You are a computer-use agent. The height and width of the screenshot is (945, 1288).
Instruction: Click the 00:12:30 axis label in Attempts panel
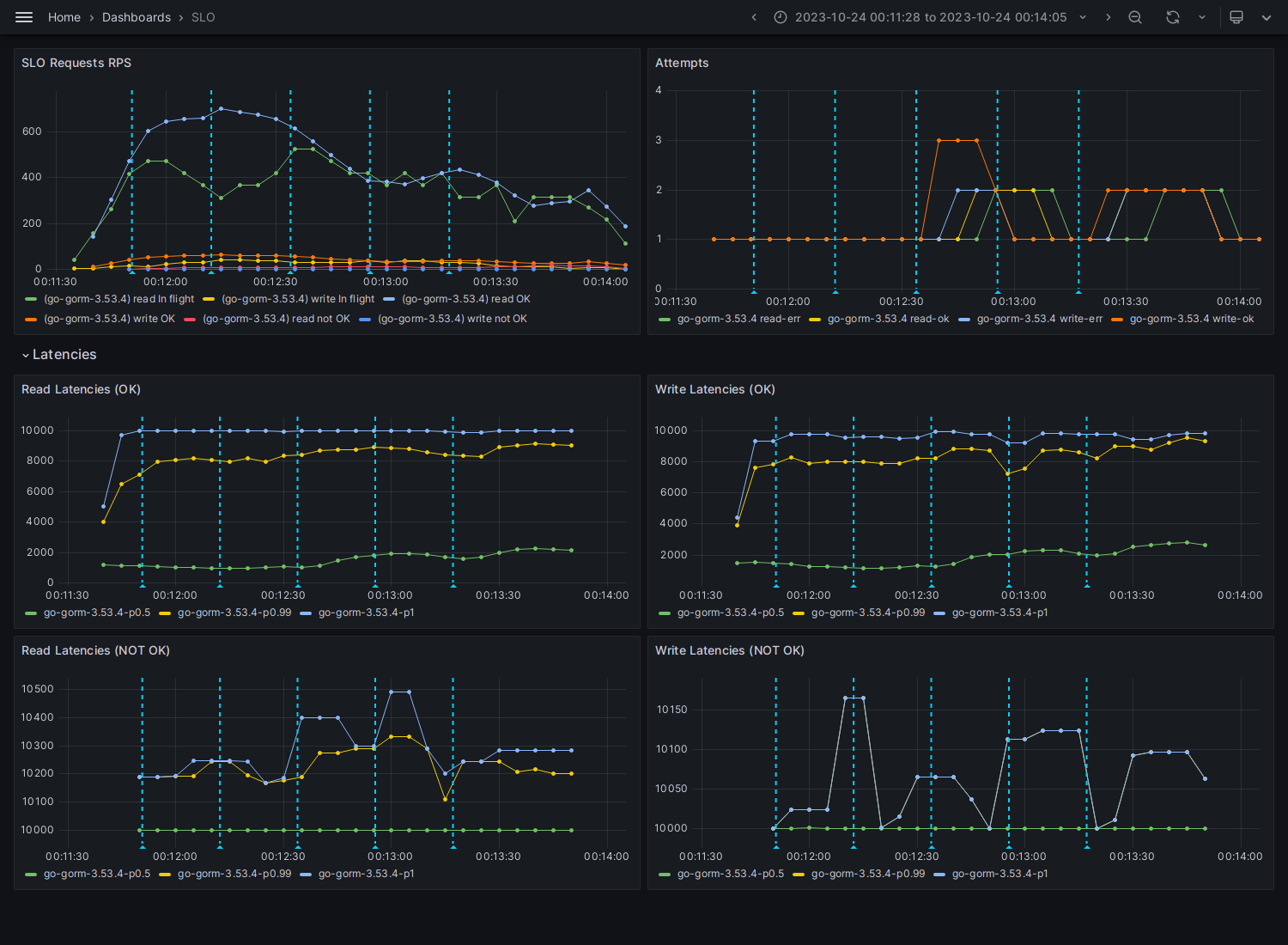[x=901, y=302]
